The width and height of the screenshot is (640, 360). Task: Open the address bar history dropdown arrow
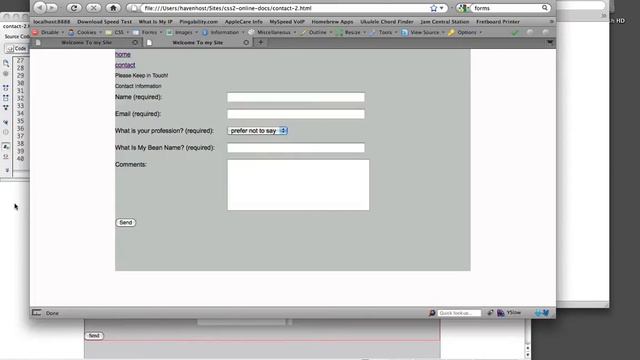pos(442,8)
